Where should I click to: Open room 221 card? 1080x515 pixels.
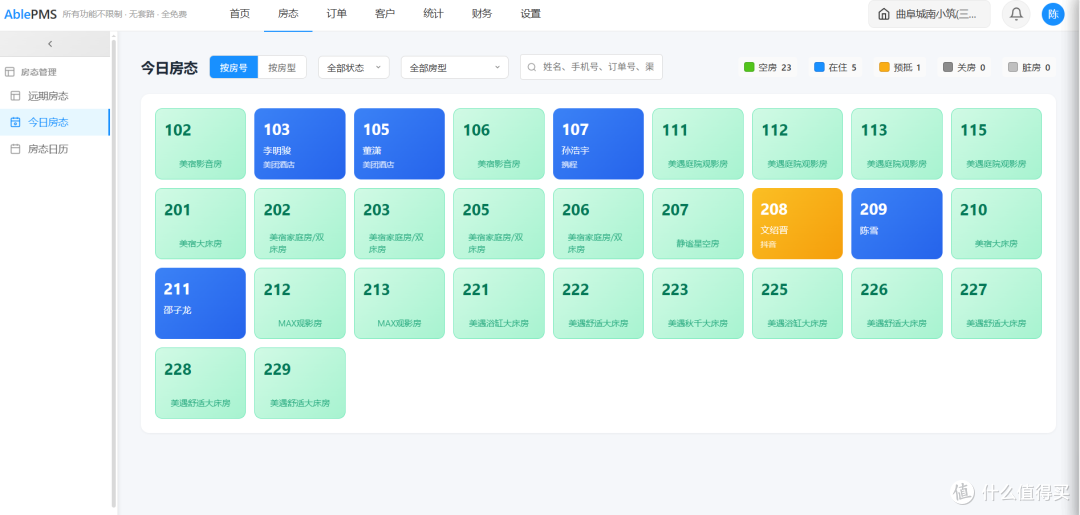click(499, 304)
